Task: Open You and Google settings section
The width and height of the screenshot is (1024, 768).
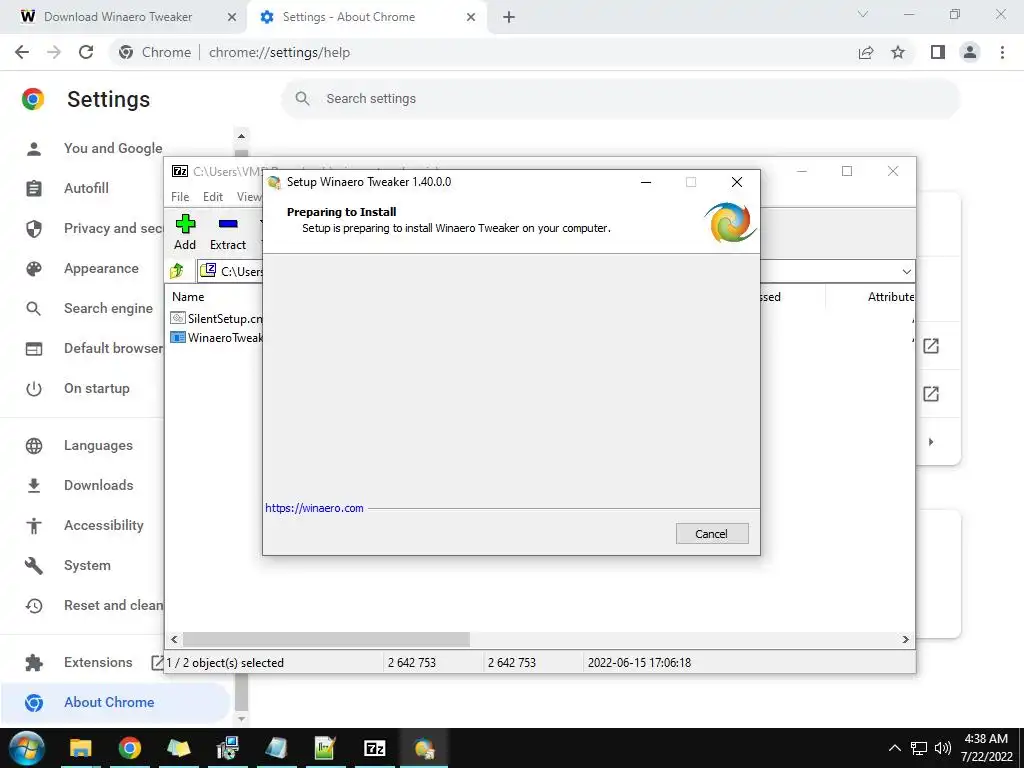Action: [x=113, y=148]
